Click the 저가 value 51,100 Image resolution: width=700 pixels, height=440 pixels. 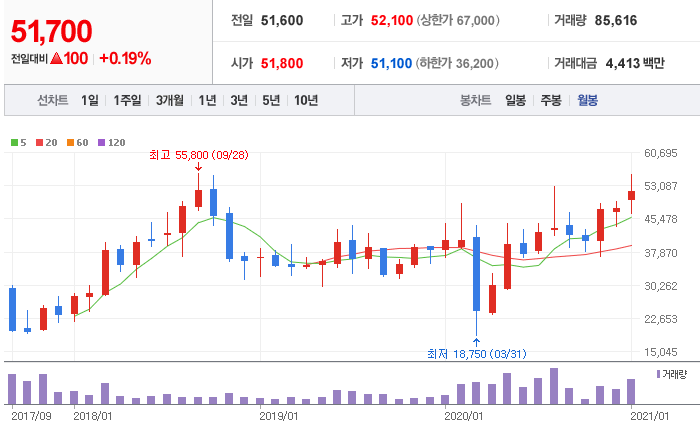pos(391,63)
